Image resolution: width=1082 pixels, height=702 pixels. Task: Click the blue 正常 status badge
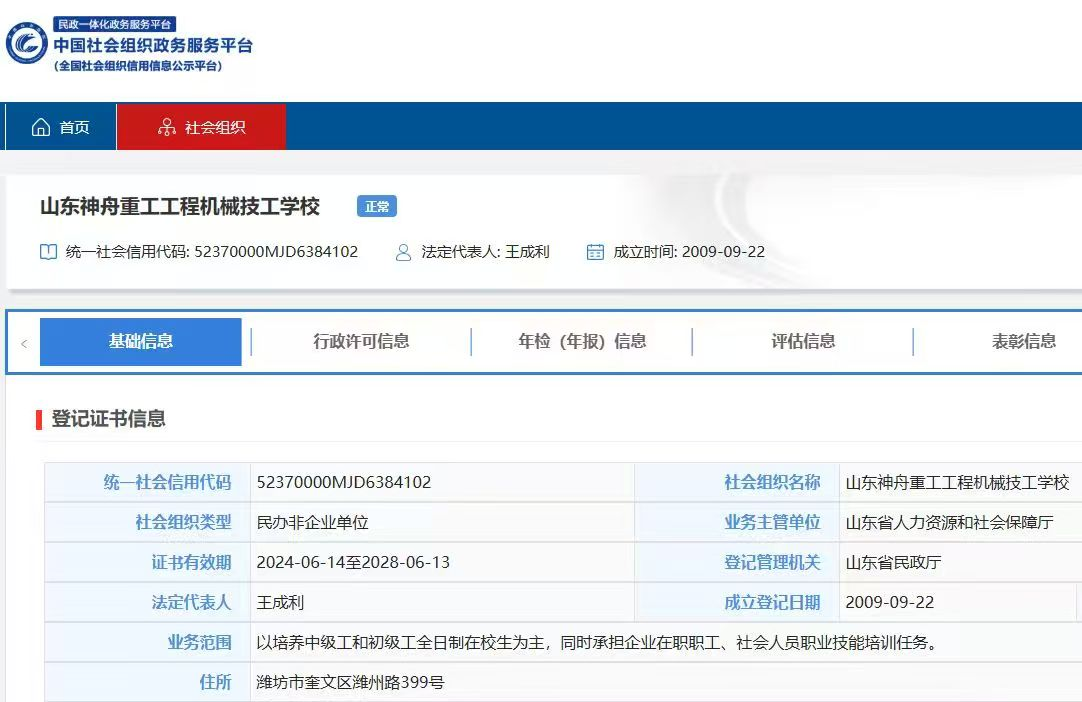[377, 207]
